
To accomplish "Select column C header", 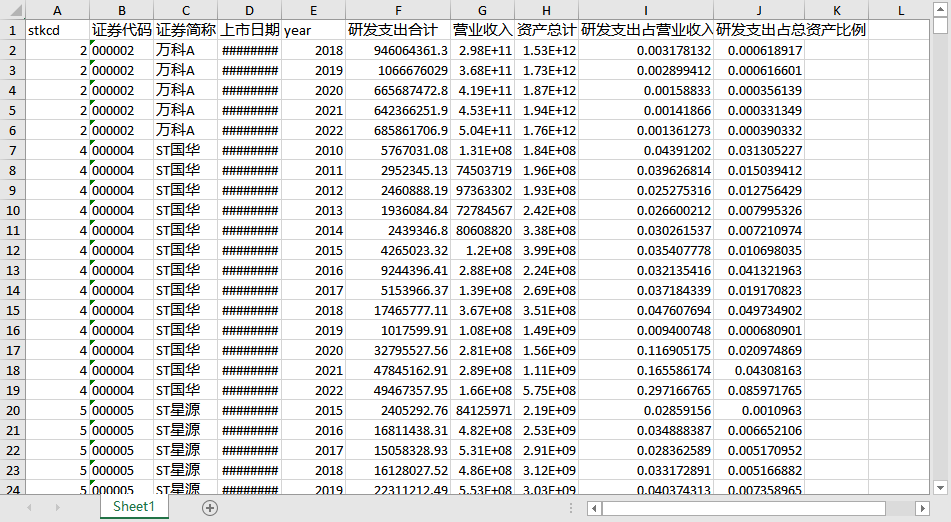I will [186, 10].
